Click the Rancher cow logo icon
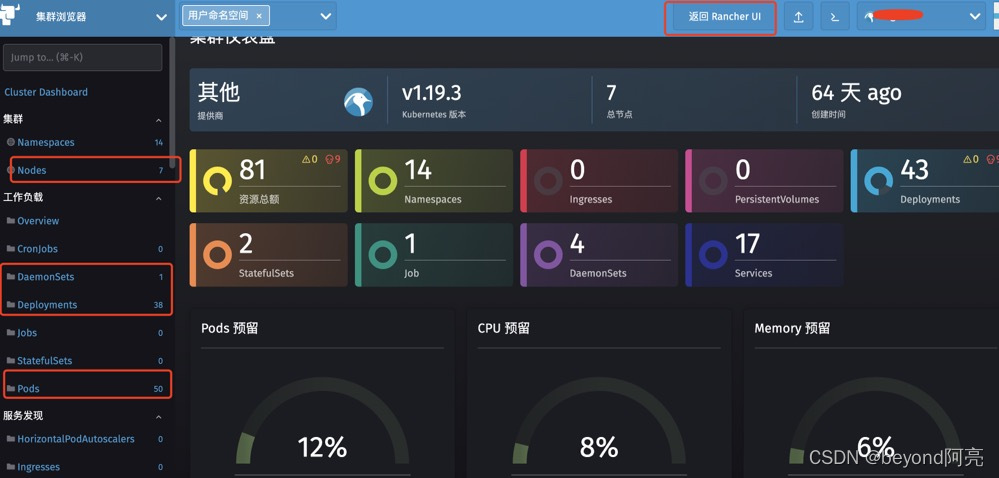The height and width of the screenshot is (478, 999). tap(10, 13)
